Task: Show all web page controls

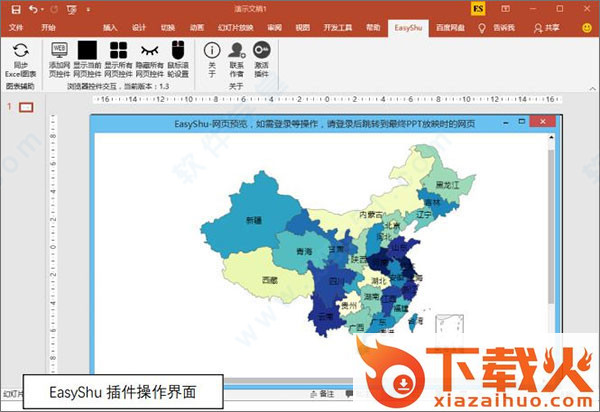Action: point(118,50)
